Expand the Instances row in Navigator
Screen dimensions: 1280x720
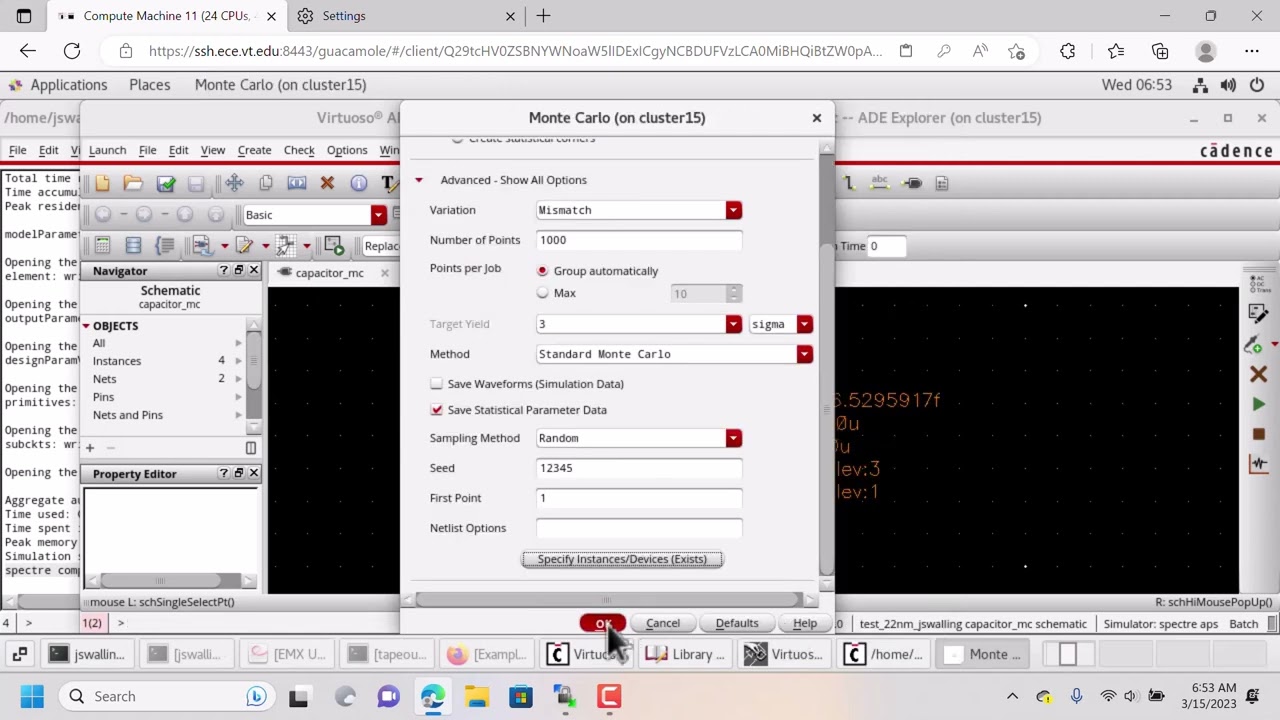238,361
